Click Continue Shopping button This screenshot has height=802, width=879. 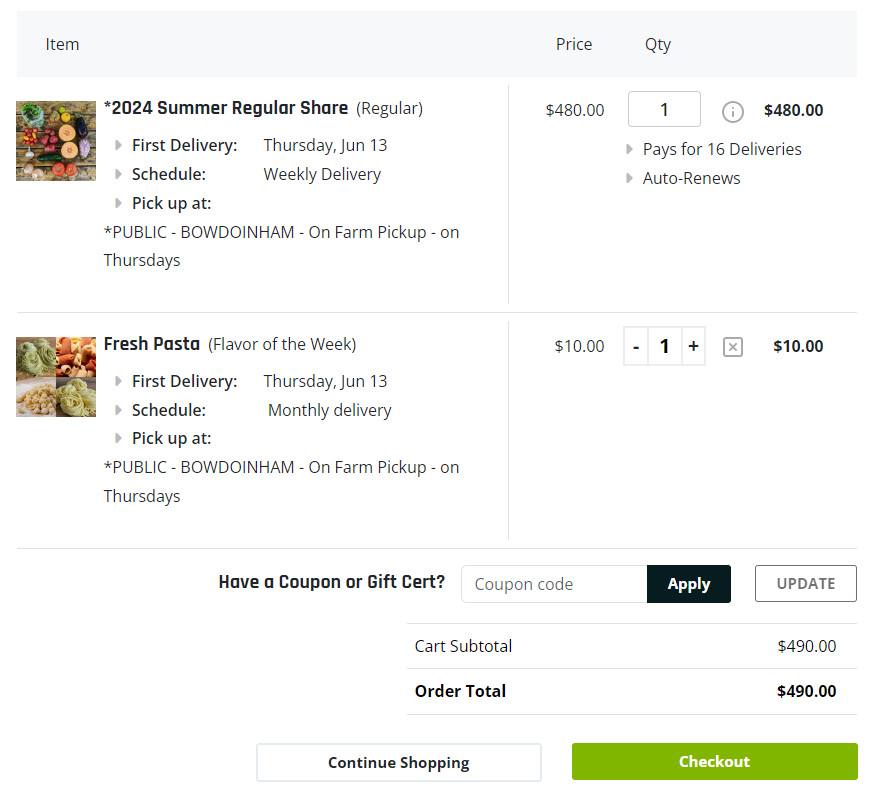tap(398, 762)
